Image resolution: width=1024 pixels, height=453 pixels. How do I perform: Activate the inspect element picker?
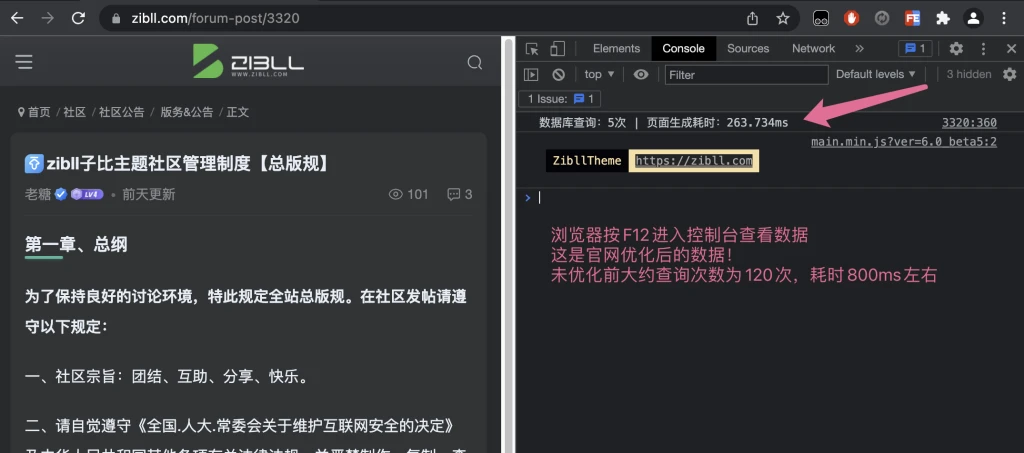(x=532, y=48)
